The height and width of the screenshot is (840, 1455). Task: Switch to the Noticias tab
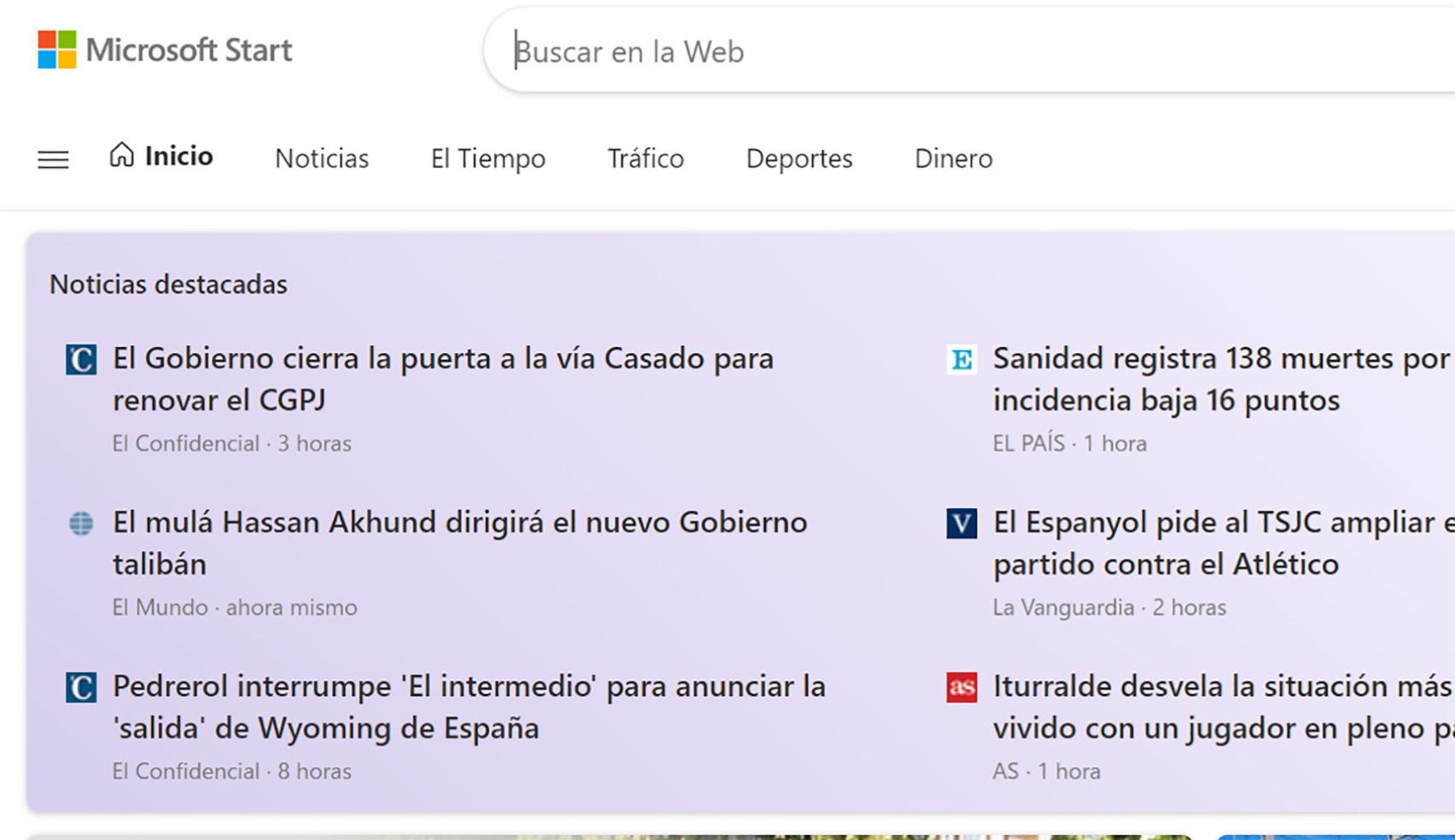click(321, 159)
